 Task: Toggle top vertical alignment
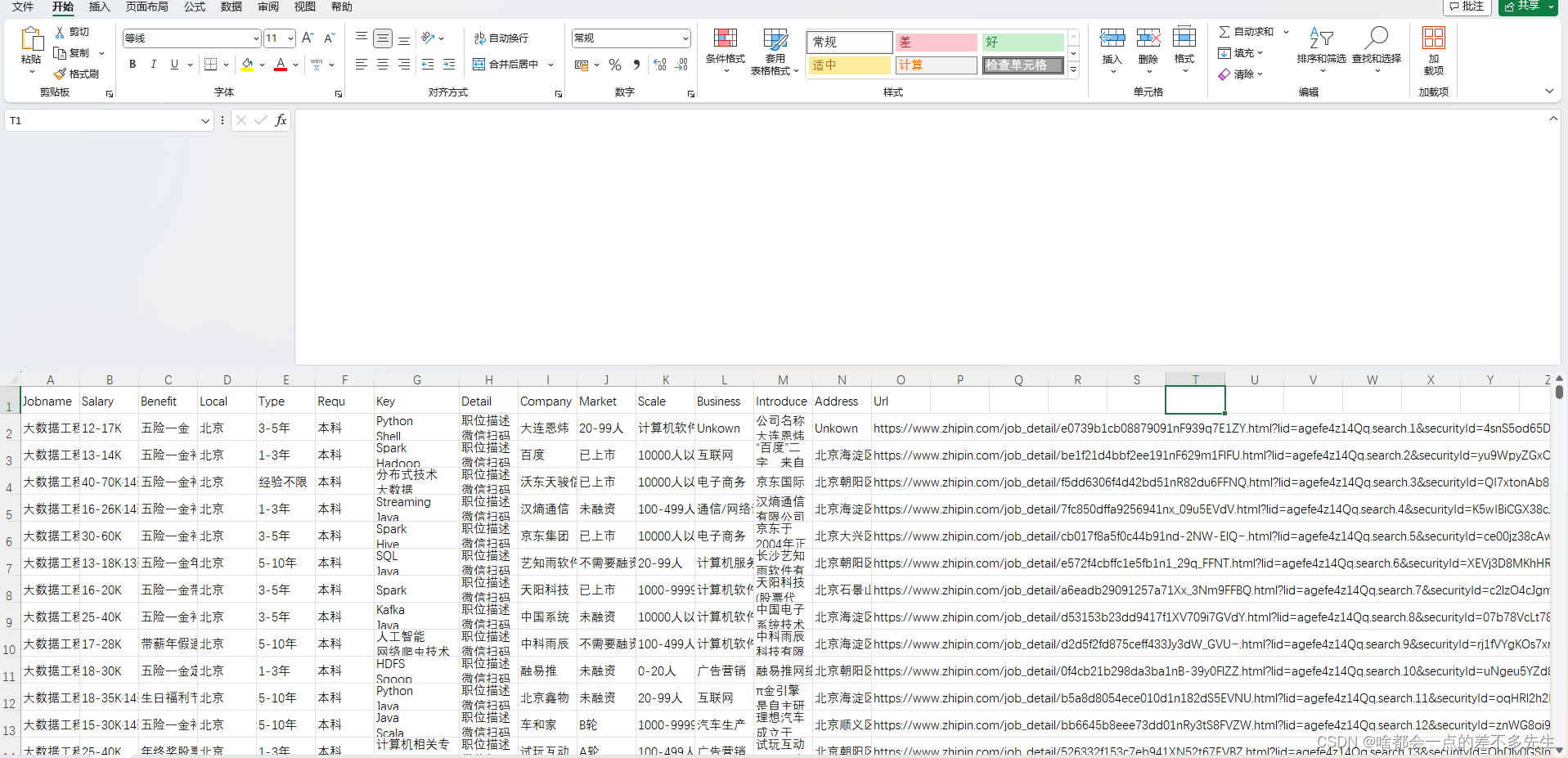coord(361,38)
